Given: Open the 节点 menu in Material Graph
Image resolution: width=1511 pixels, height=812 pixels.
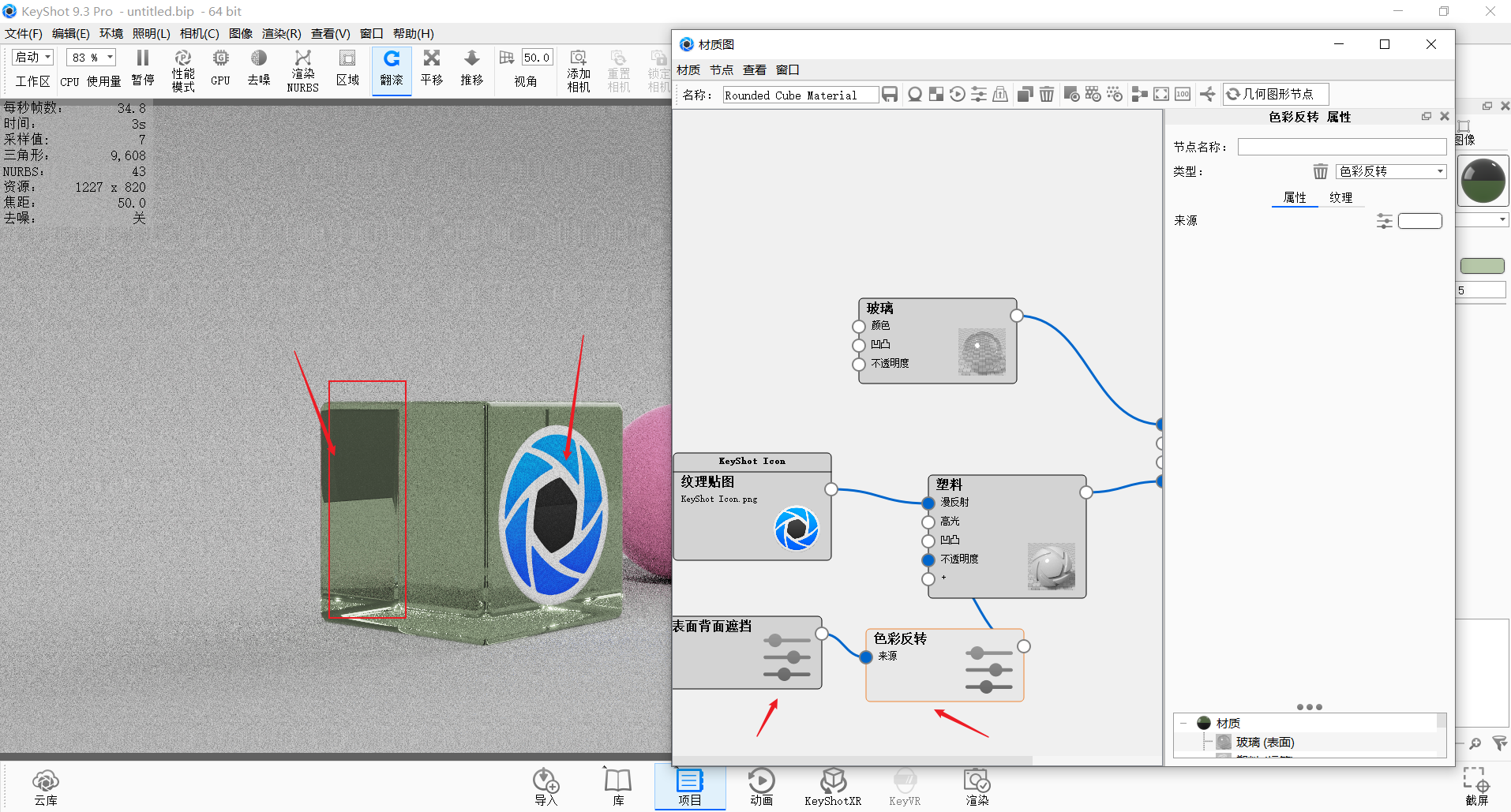Looking at the screenshot, I should (x=721, y=69).
